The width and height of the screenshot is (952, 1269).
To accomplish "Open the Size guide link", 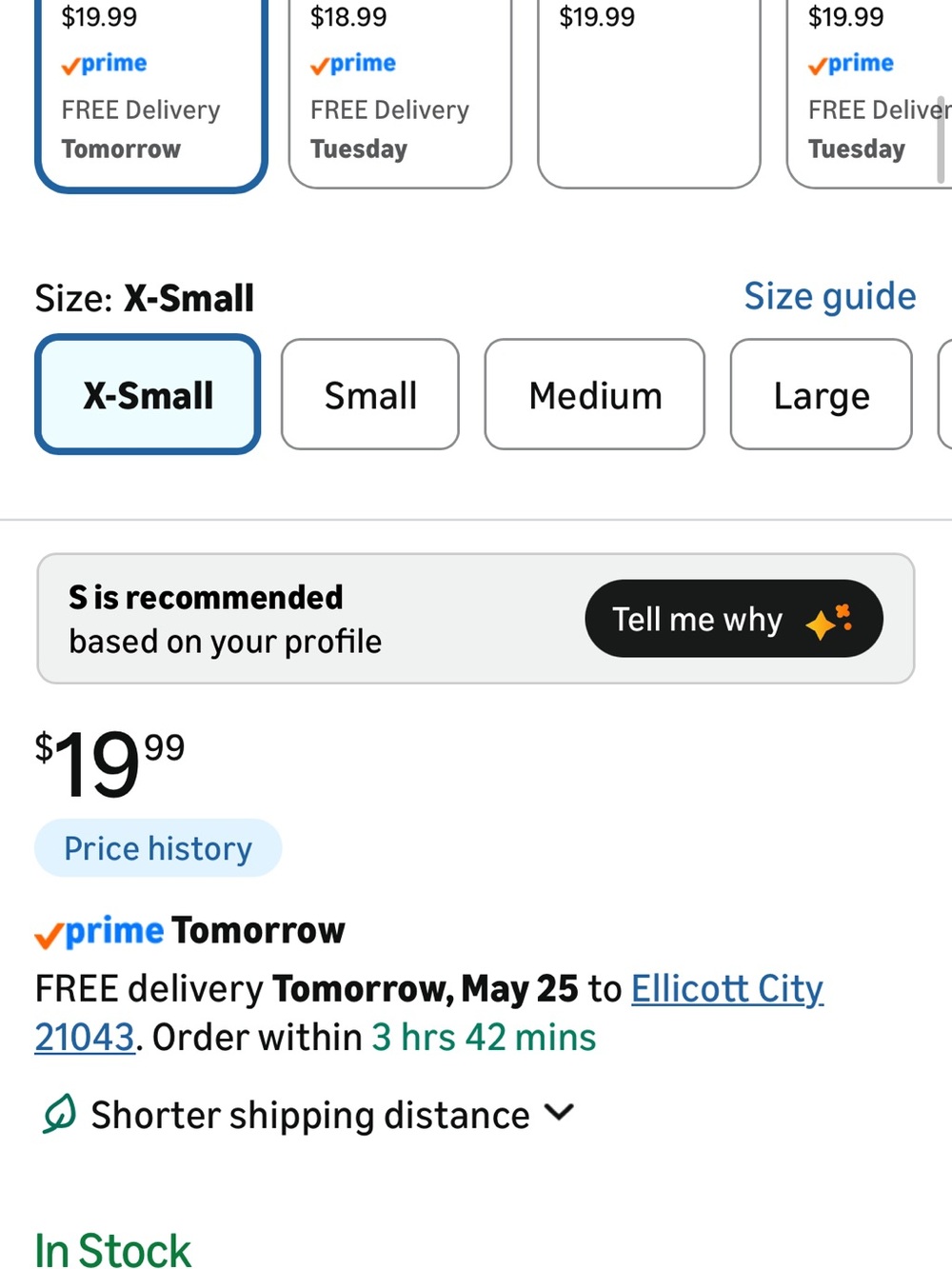I will [829, 296].
